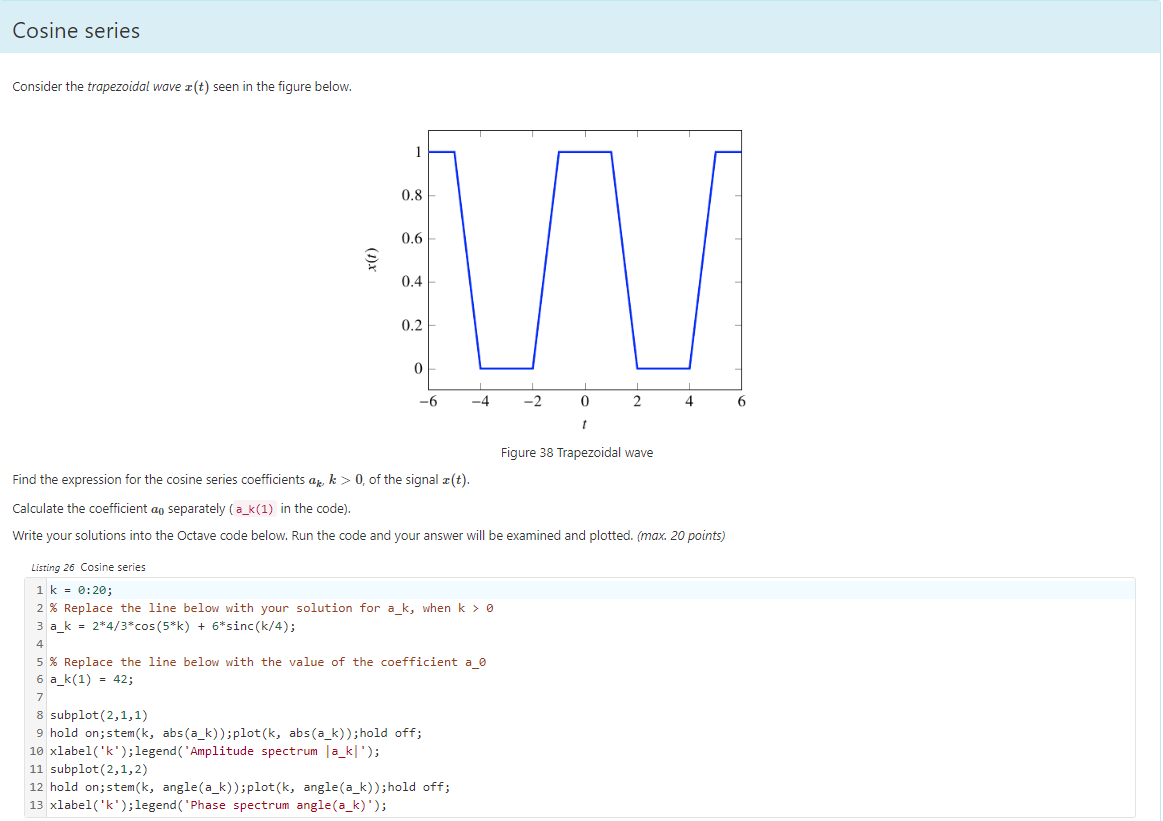The width and height of the screenshot is (1163, 821).
Task: Click the Figure 38 Trapezoidal wave caption
Action: (x=576, y=452)
